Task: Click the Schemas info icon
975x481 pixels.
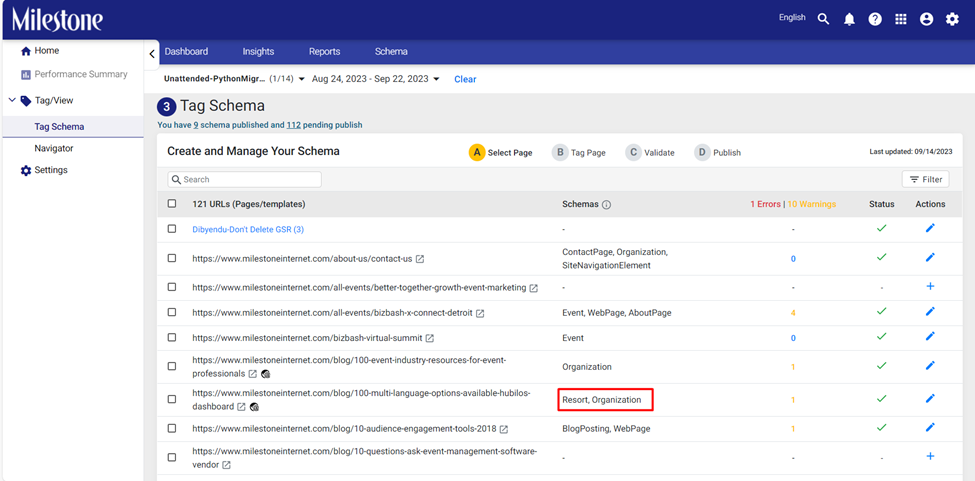Action: click(x=606, y=204)
